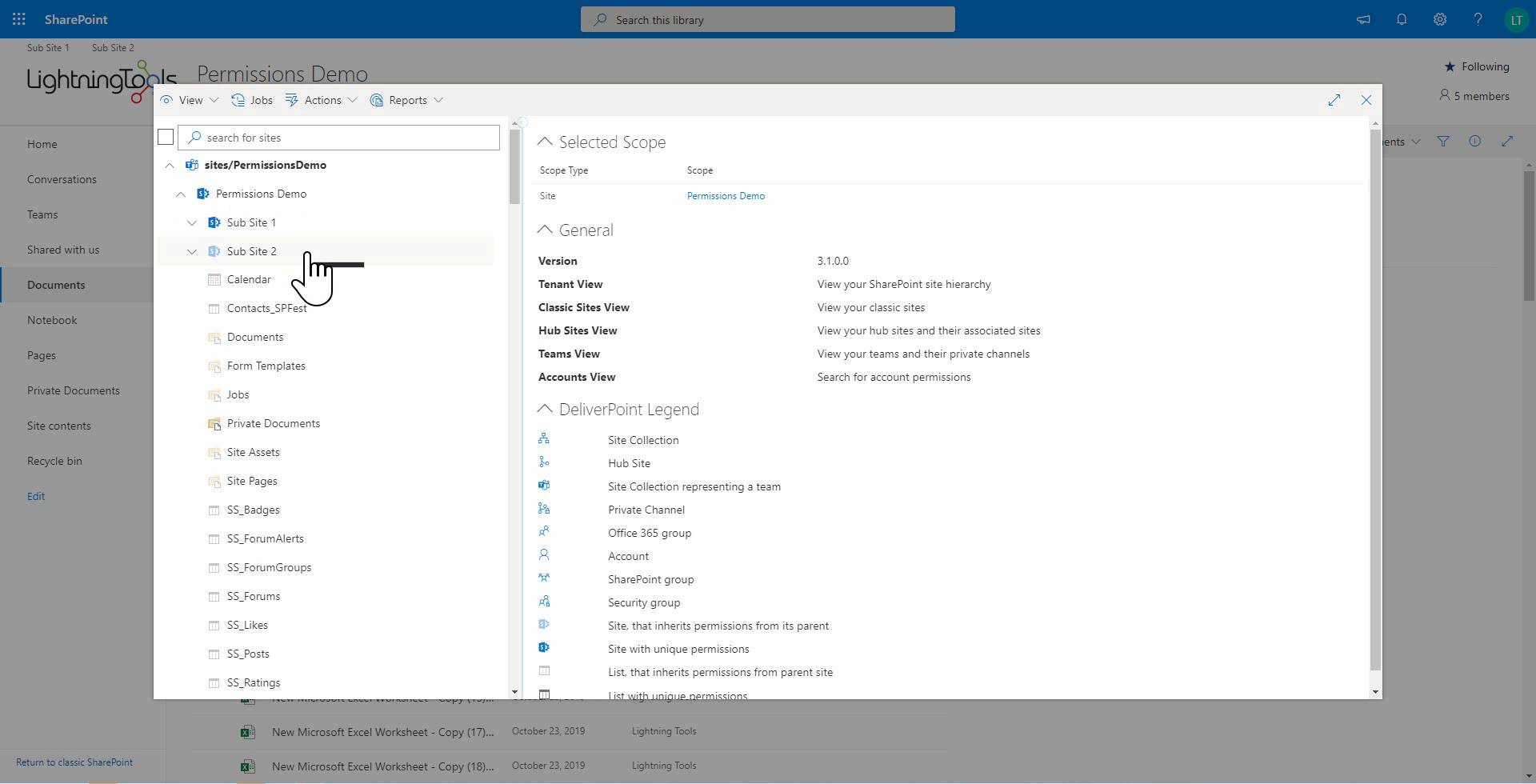The image size is (1536, 784).
Task: Select Private Documents in the site tree
Action: pos(273,423)
